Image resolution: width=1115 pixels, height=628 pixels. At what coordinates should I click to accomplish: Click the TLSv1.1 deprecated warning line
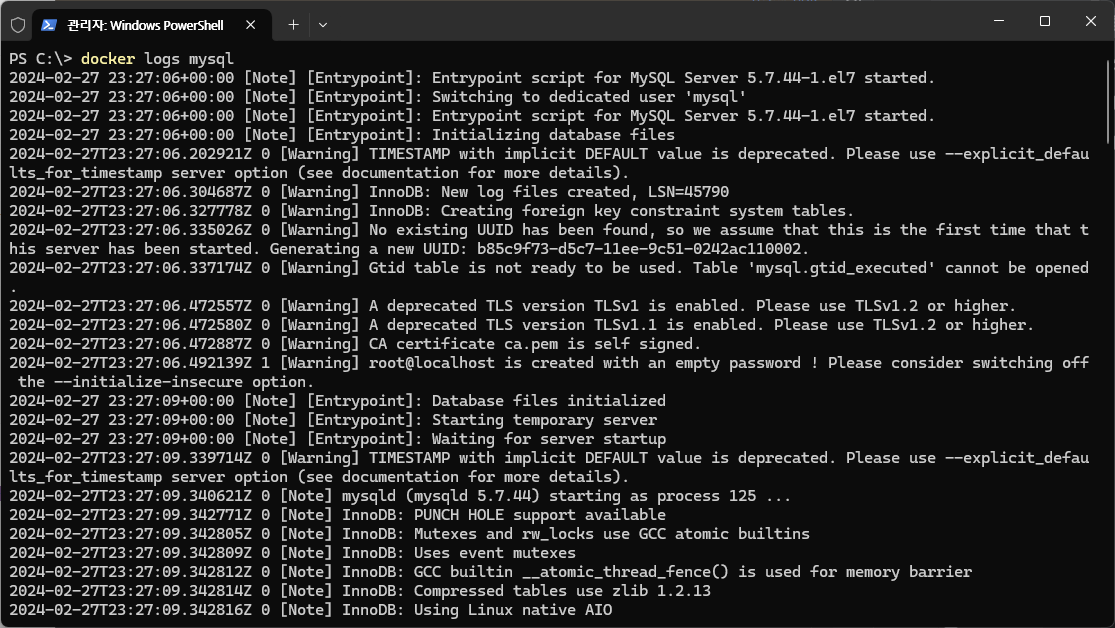tap(521, 325)
